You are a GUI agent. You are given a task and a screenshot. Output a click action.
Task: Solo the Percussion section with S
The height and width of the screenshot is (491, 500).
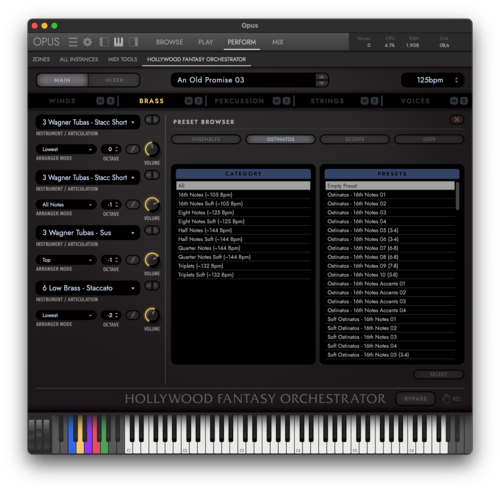click(287, 101)
